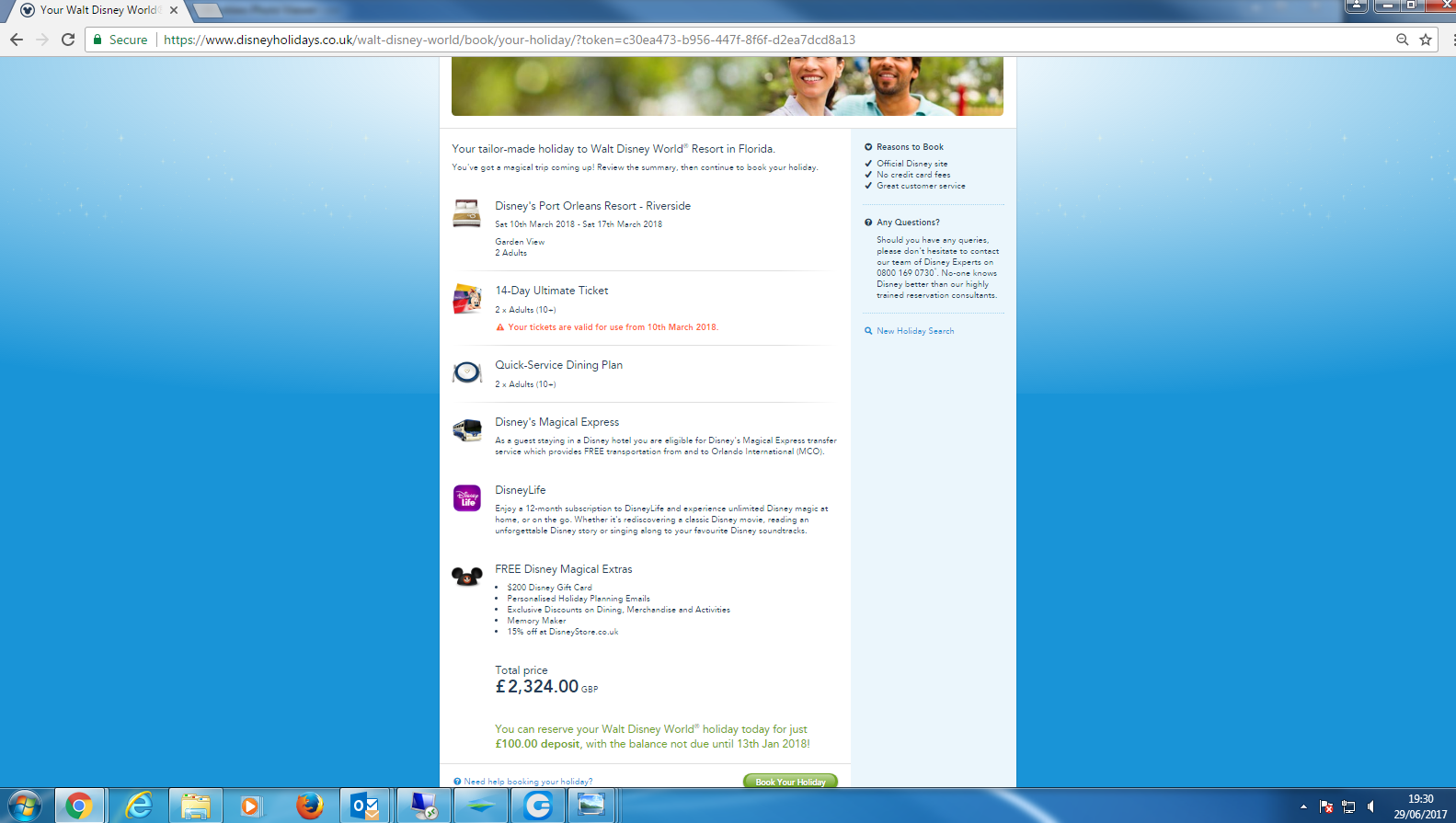Image resolution: width=1456 pixels, height=823 pixels.
Task: Click the holiday banner photo
Action: [728, 86]
